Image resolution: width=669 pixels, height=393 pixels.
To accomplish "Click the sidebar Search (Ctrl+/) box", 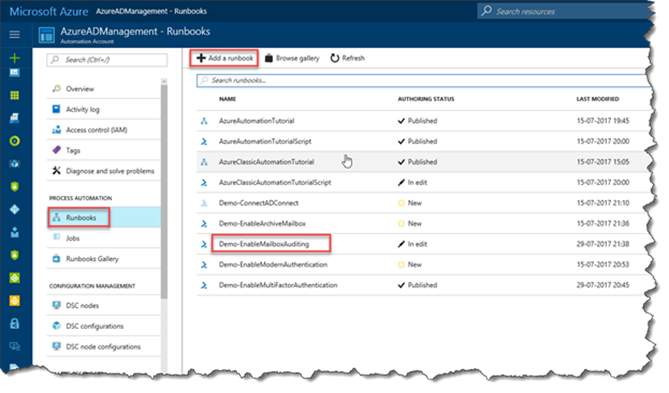I will coord(107,60).
